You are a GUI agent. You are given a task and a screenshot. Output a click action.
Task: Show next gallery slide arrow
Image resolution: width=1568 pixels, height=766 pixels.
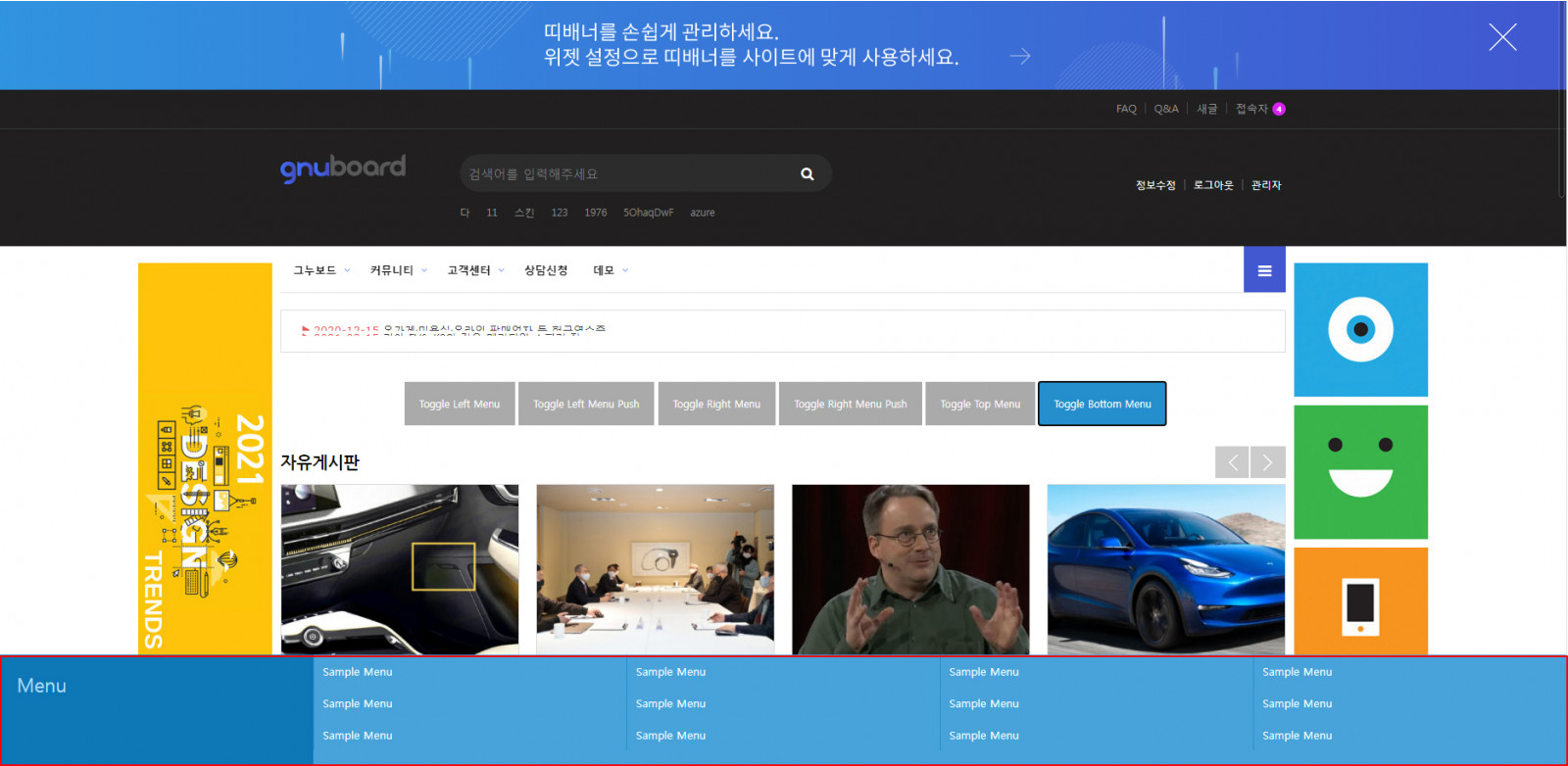(x=1268, y=462)
